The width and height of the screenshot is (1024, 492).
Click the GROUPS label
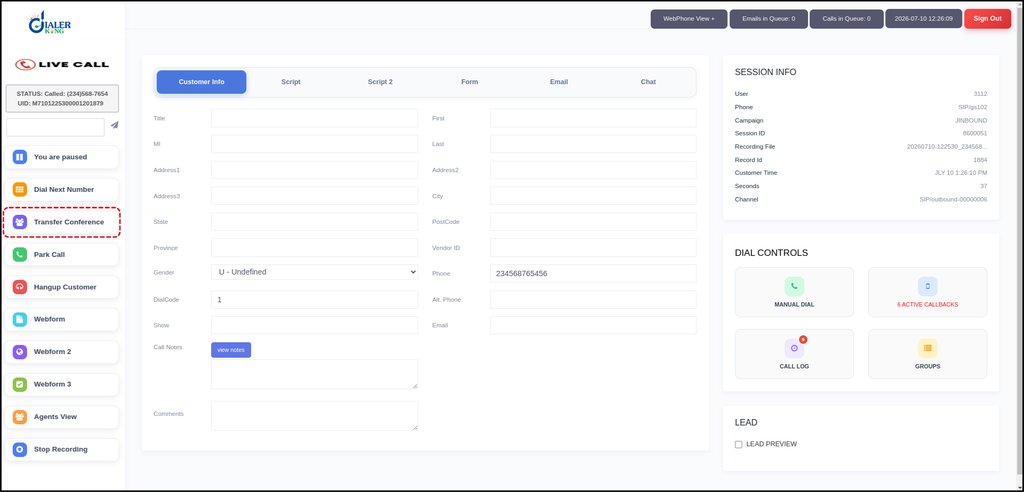click(927, 367)
